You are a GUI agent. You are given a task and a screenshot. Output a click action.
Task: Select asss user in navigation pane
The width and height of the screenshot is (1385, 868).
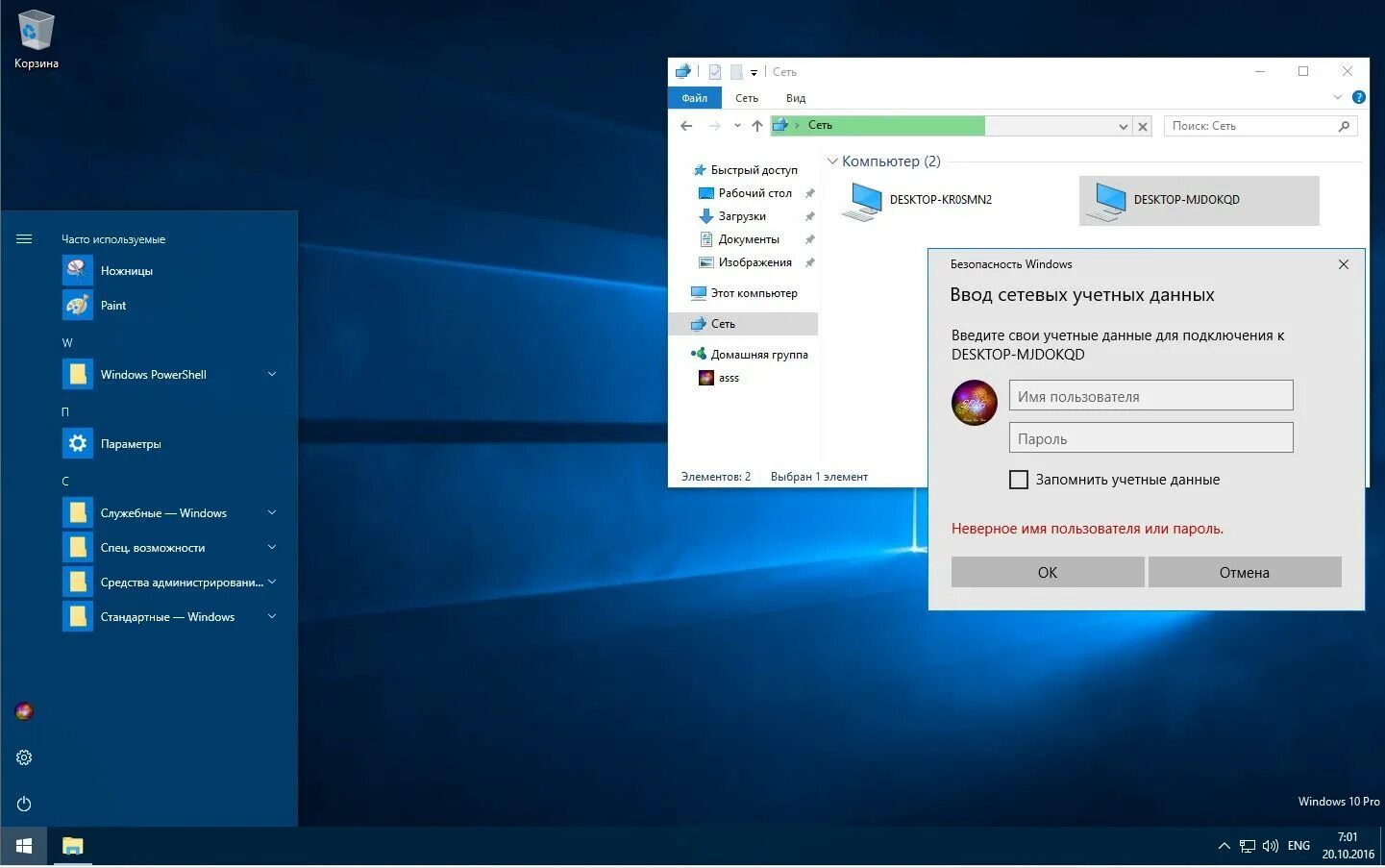[x=729, y=378]
